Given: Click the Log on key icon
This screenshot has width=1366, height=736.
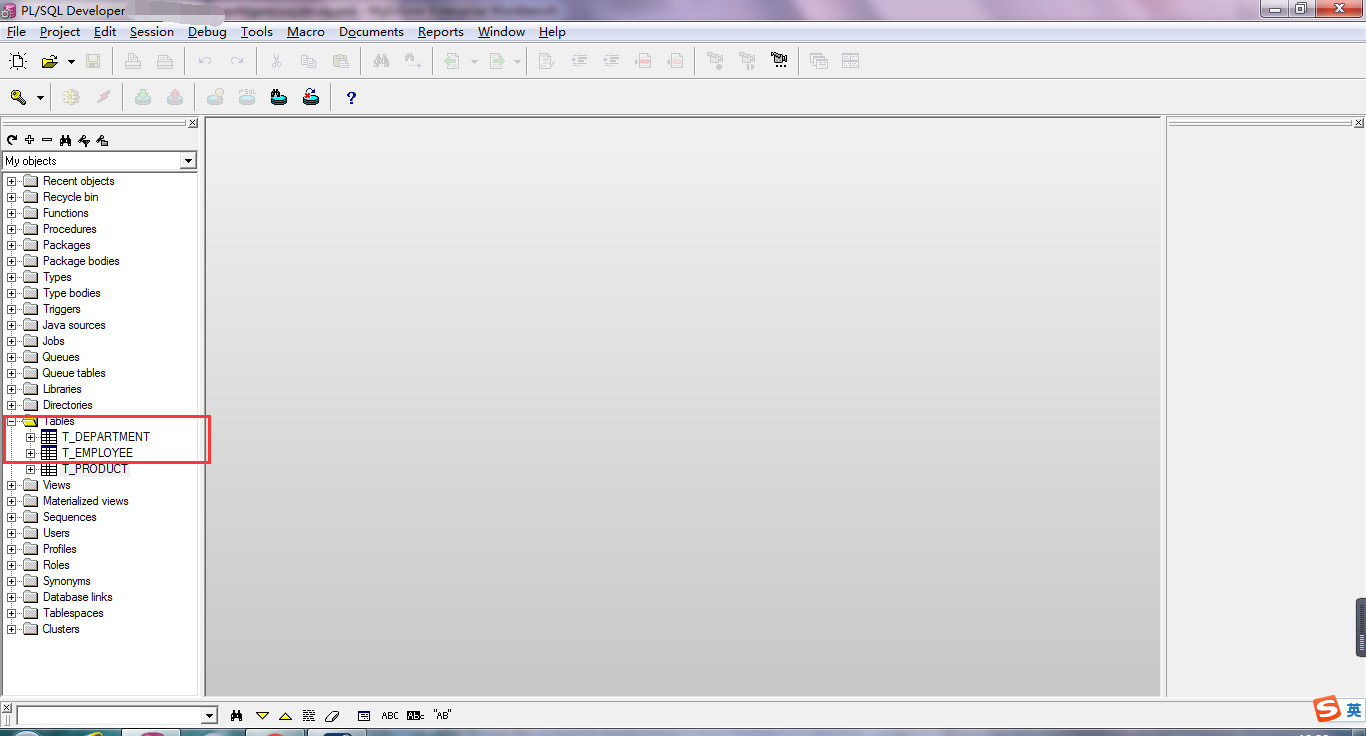Looking at the screenshot, I should tap(18, 97).
